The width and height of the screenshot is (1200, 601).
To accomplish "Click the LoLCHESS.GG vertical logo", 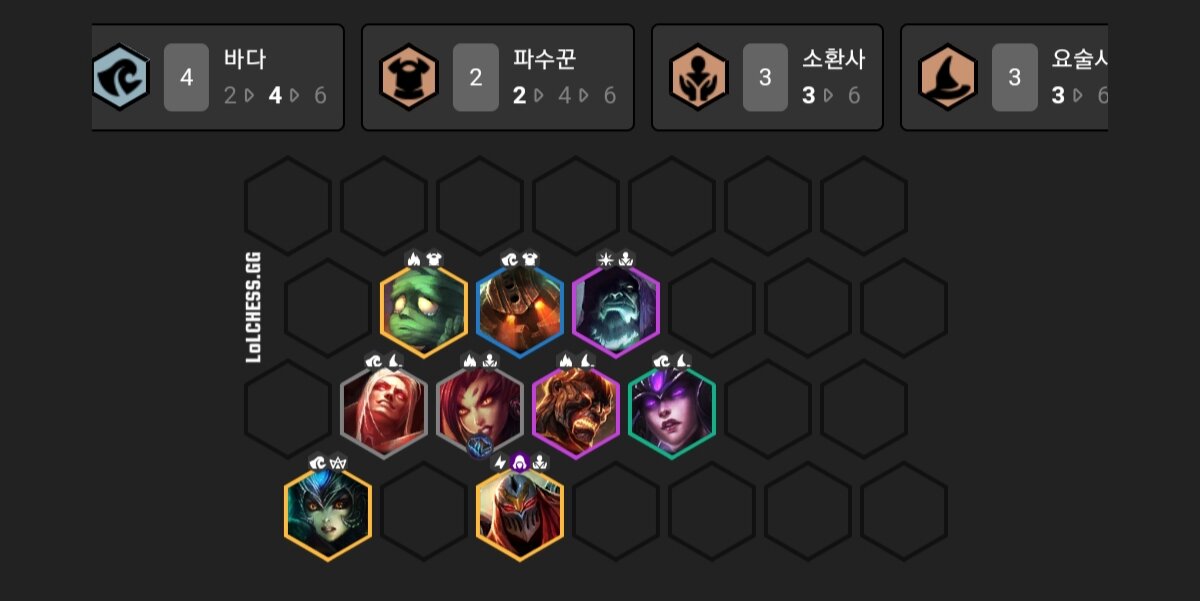I will [253, 306].
